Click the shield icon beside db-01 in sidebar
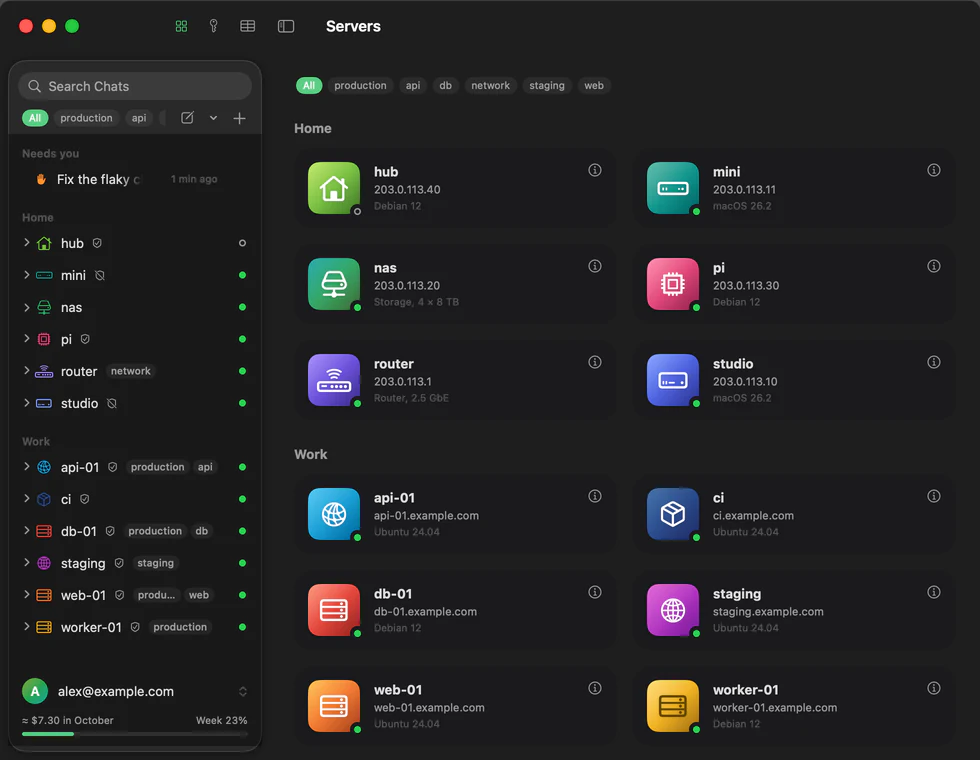The height and width of the screenshot is (760, 980). pos(110,531)
